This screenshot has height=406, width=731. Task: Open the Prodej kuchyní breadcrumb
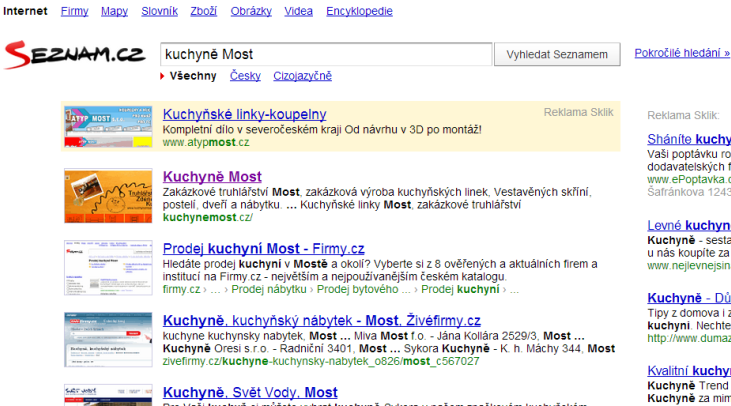click(460, 289)
